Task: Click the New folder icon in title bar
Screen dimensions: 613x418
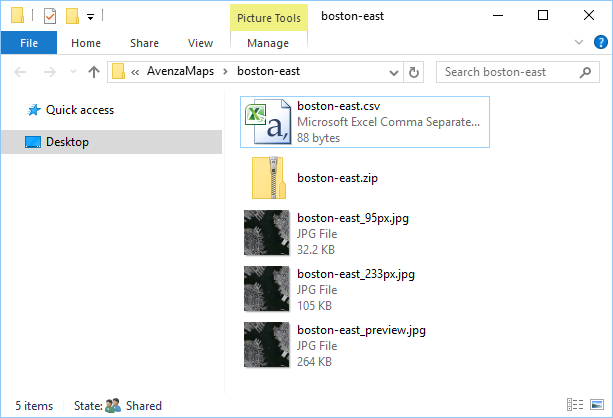Action: 72,16
